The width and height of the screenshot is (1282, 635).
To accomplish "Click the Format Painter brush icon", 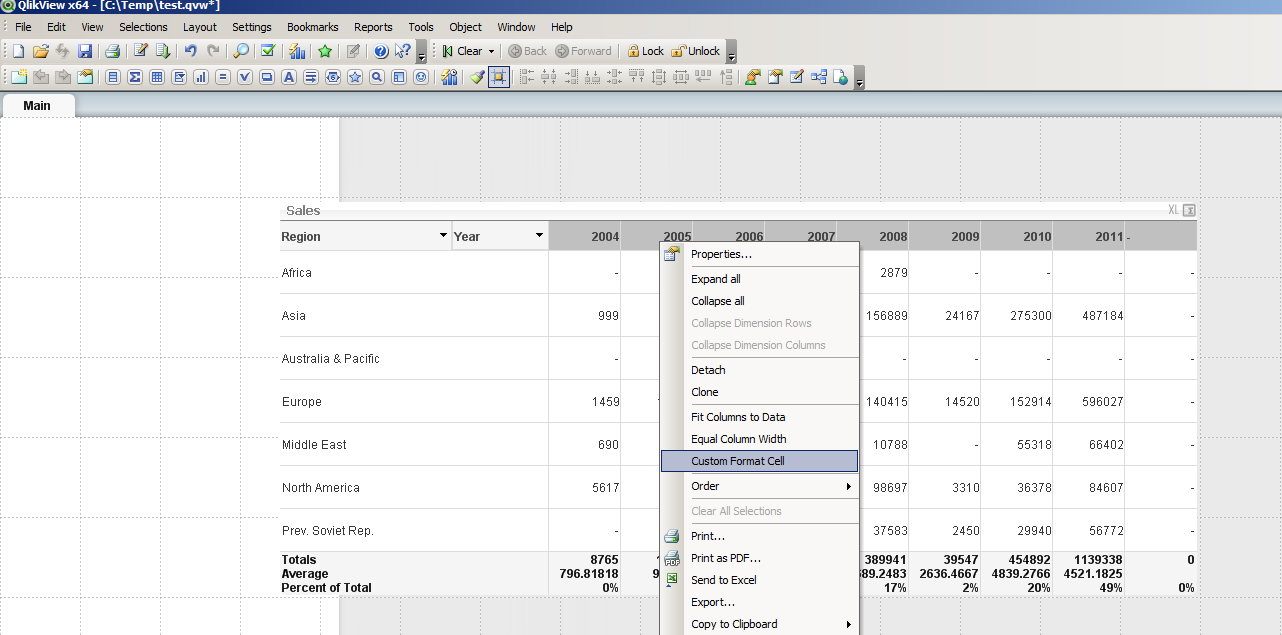I will 477,77.
